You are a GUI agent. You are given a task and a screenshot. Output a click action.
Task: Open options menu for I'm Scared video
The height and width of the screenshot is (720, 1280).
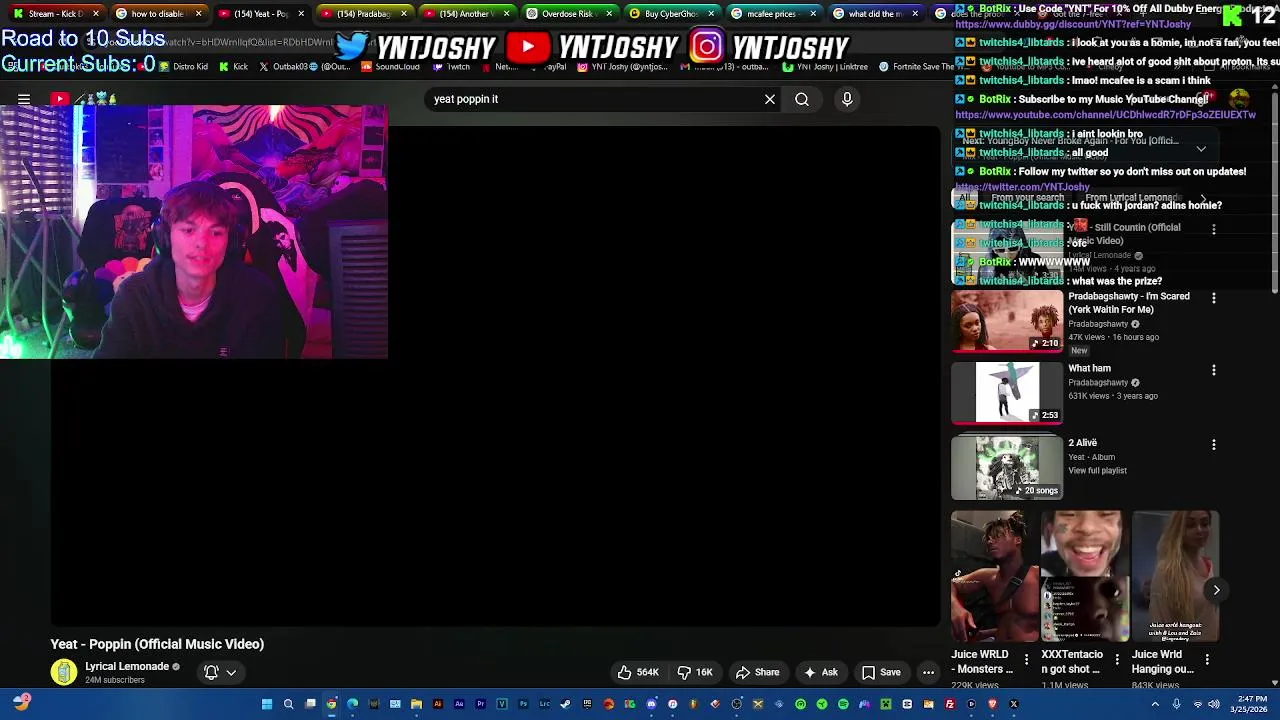tap(1214, 298)
